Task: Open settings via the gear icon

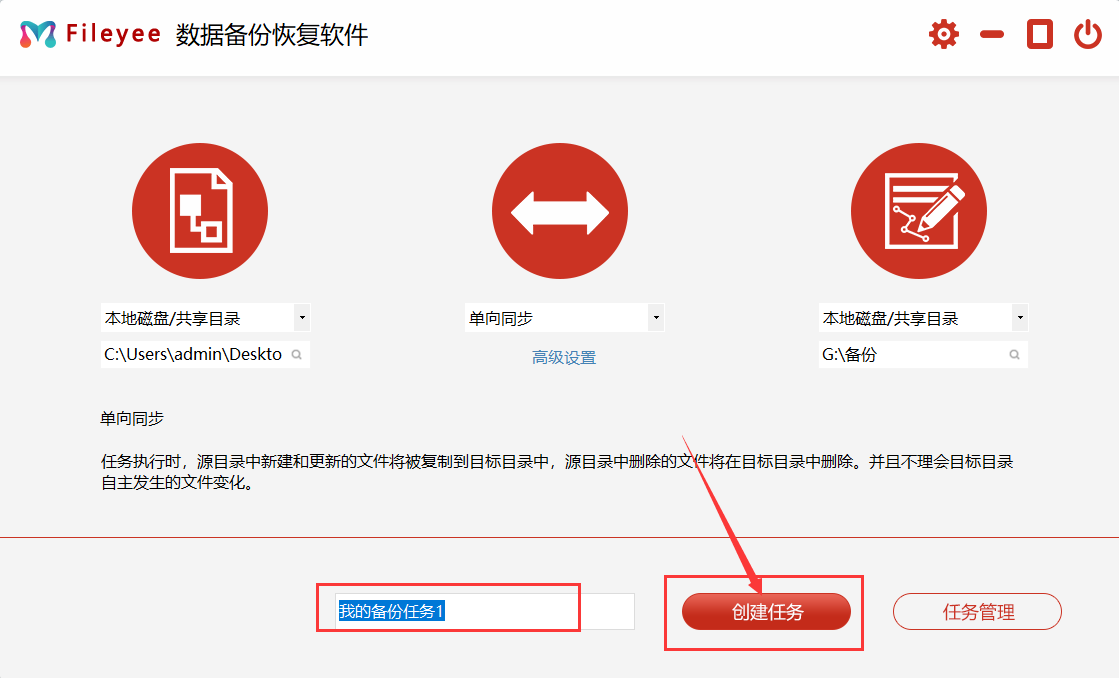Action: [943, 35]
